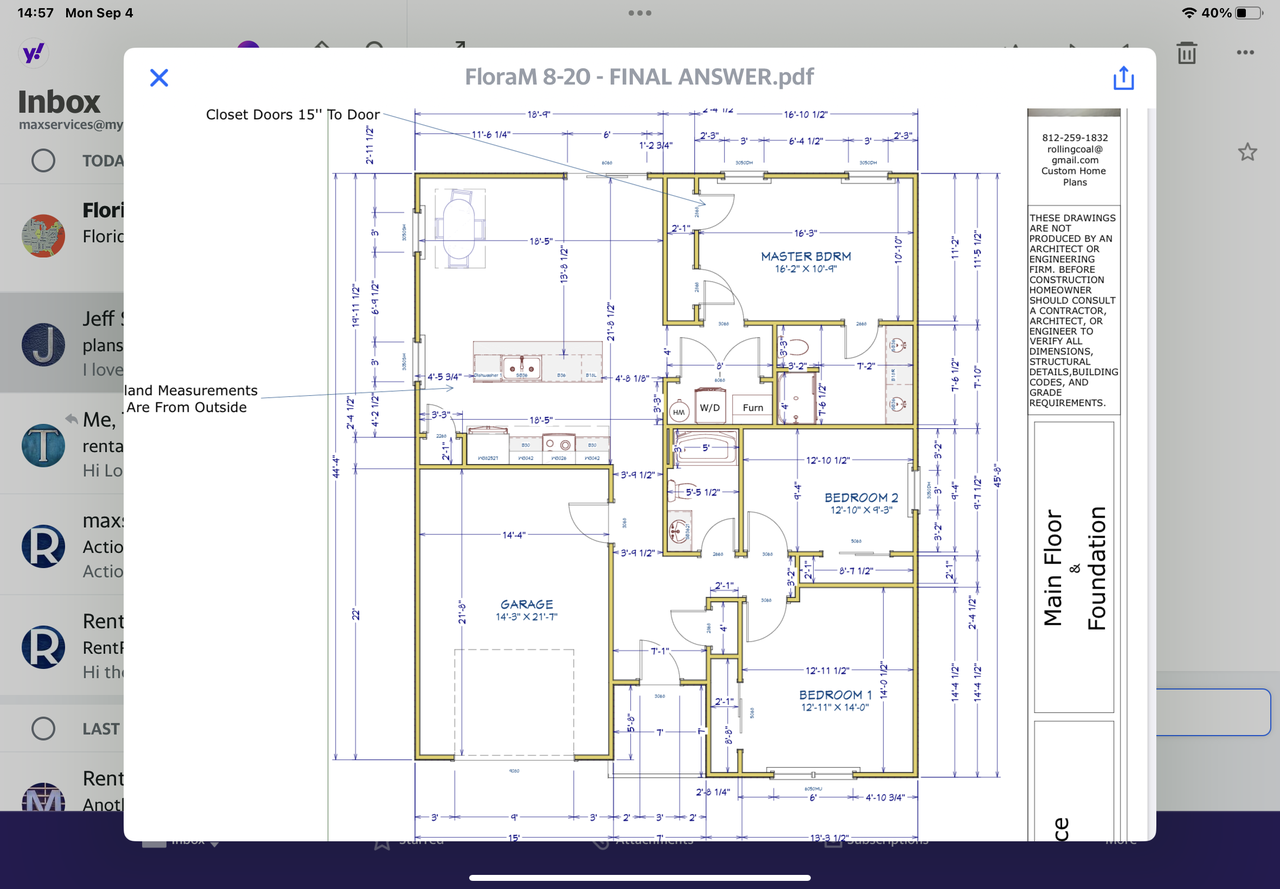Open the three-dot more options menu
The height and width of the screenshot is (889, 1280).
pyautogui.click(x=1245, y=53)
